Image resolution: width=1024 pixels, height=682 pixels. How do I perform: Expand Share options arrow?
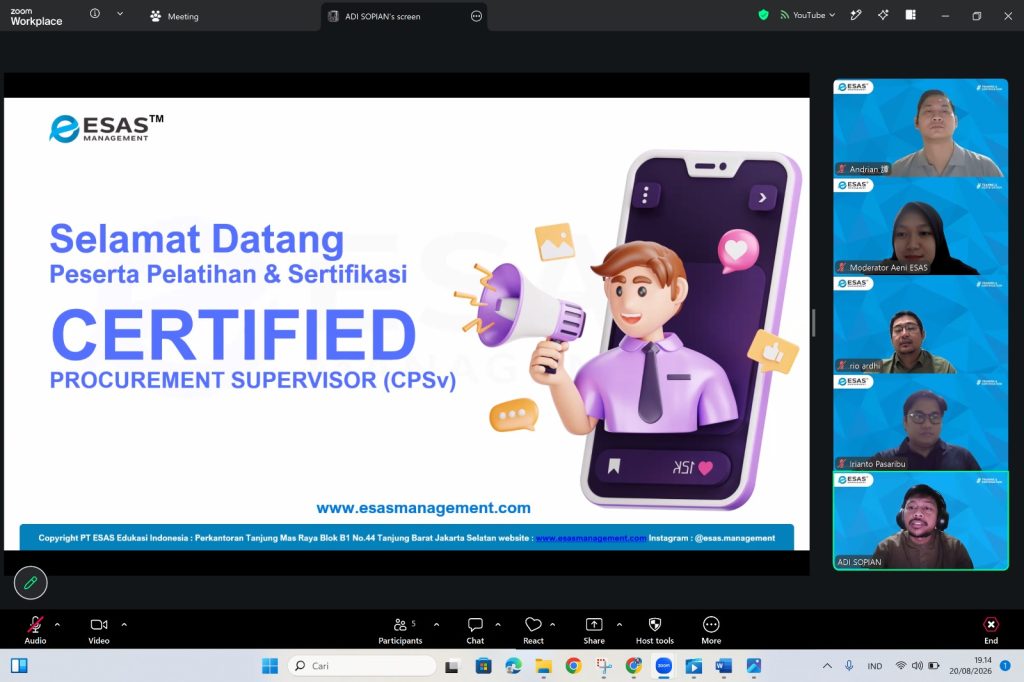click(619, 625)
